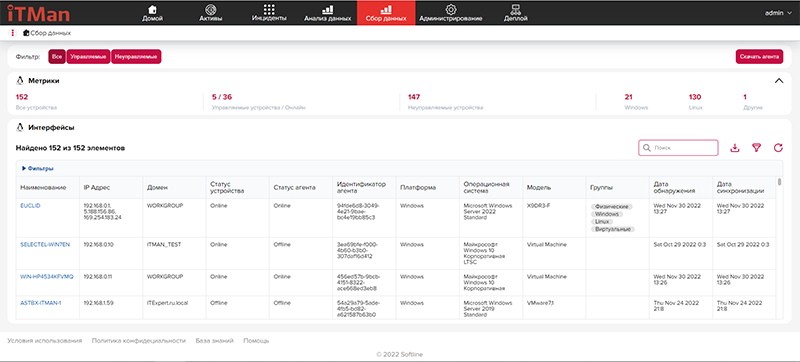
Task: Click the Linux group tag
Action: click(x=603, y=222)
